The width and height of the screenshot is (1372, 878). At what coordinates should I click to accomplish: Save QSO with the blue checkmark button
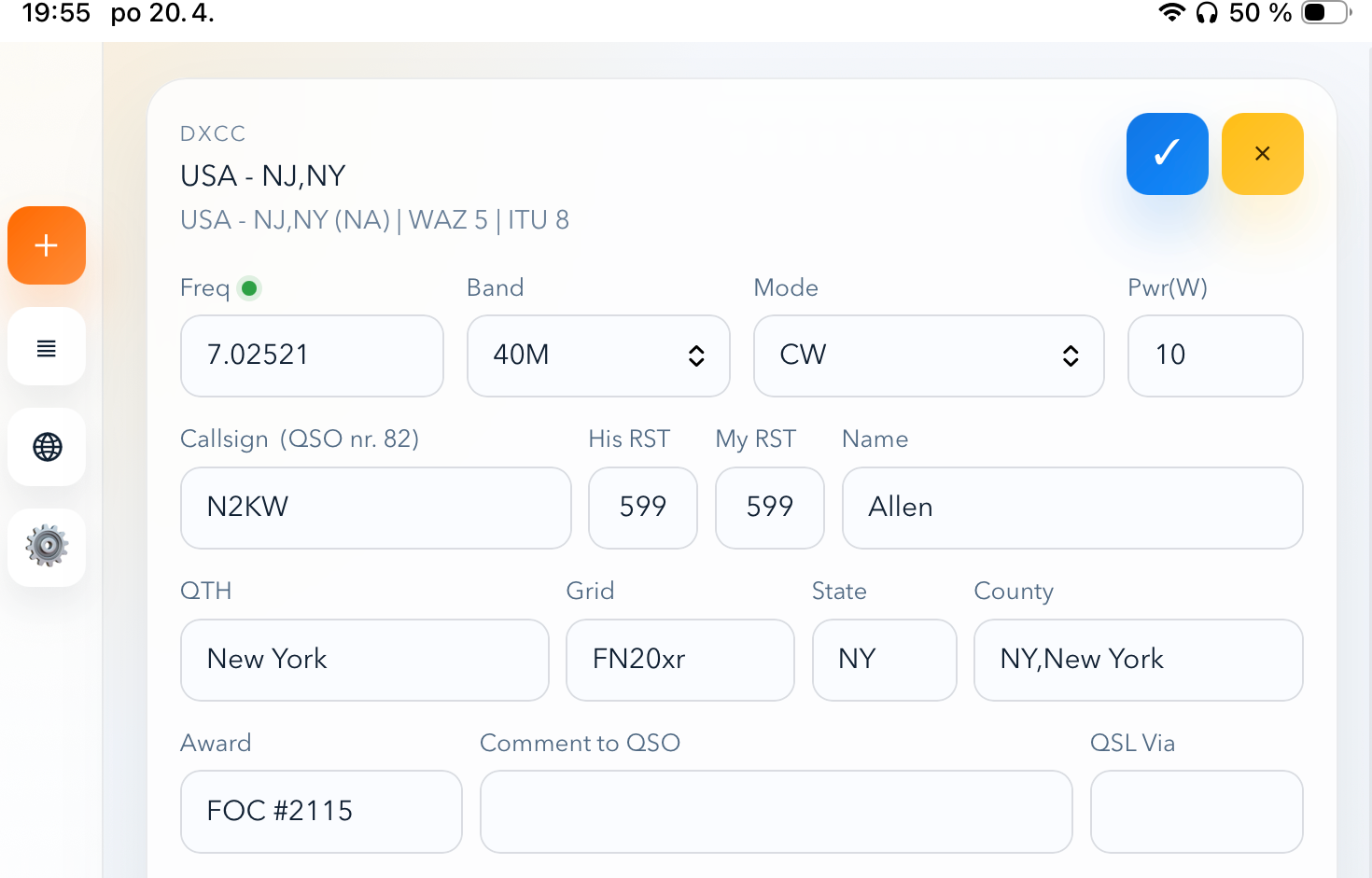click(1167, 154)
